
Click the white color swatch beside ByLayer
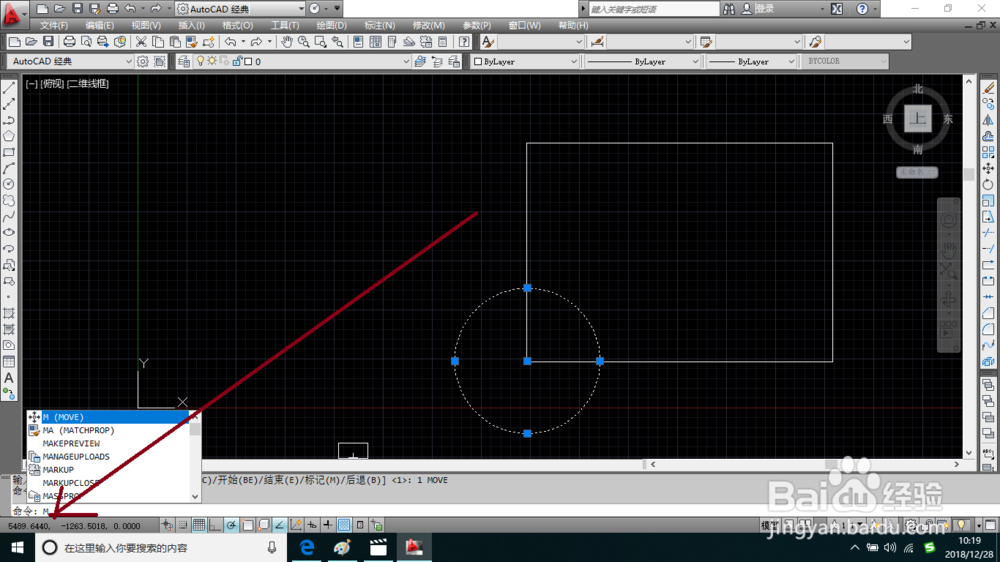[478, 61]
